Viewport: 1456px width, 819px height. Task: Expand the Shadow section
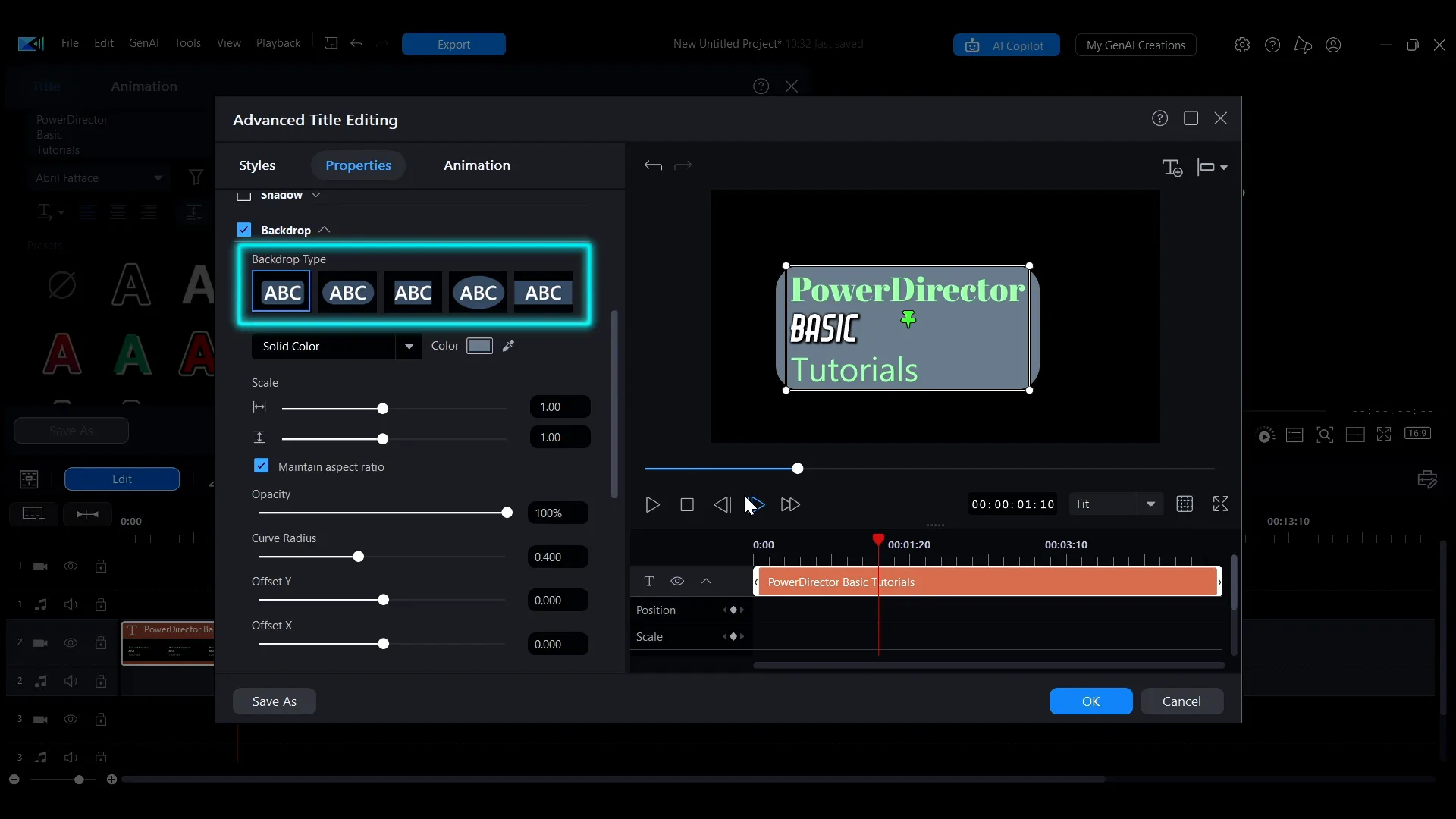[x=316, y=195]
